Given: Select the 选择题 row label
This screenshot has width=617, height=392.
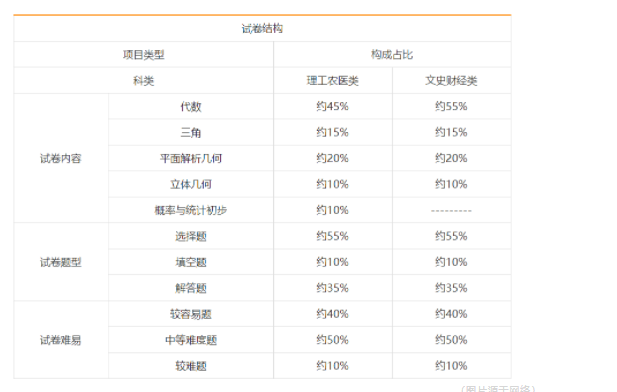Looking at the screenshot, I should point(191,236).
